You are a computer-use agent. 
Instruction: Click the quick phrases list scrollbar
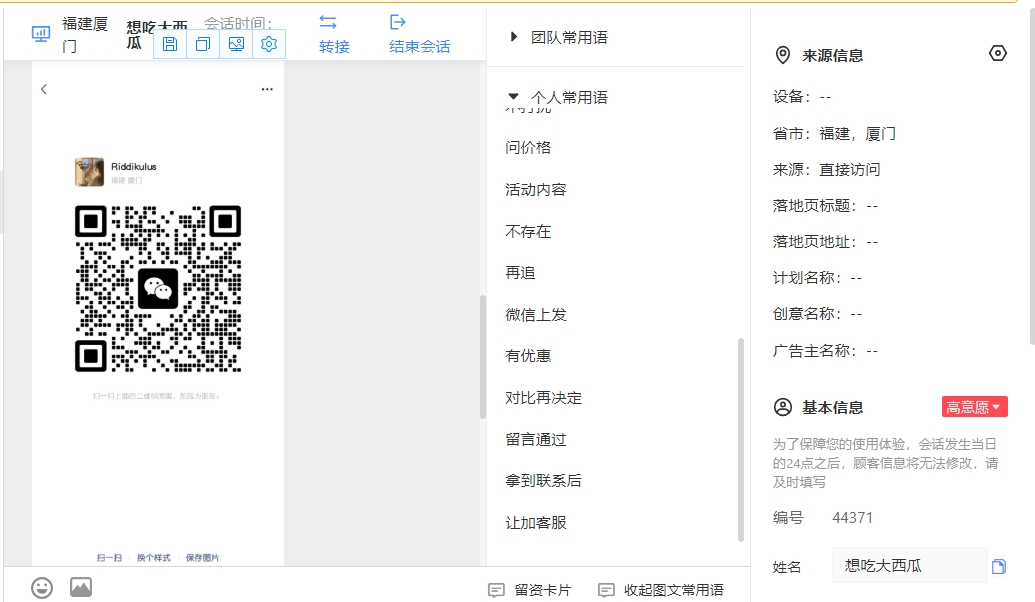pyautogui.click(x=741, y=440)
